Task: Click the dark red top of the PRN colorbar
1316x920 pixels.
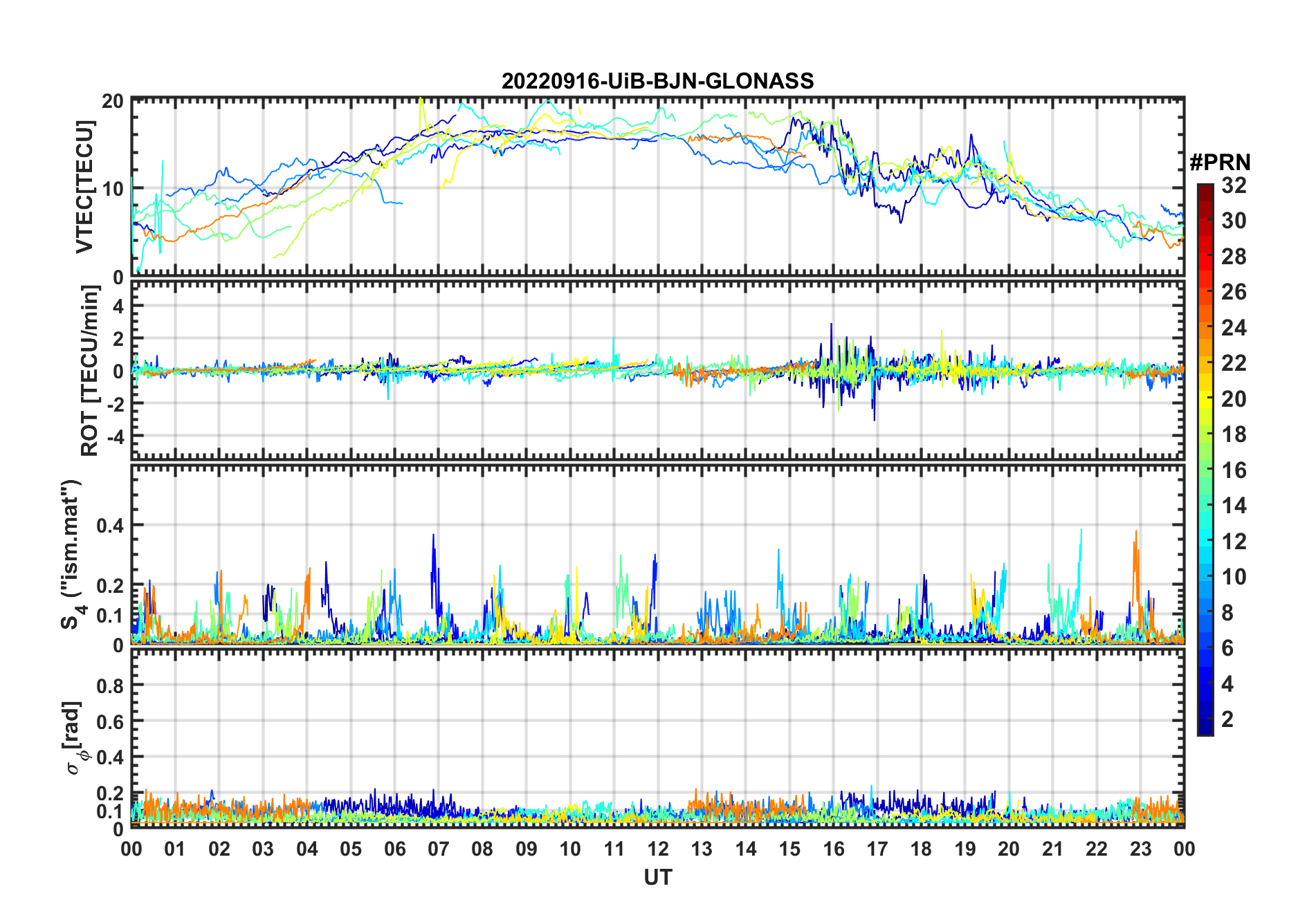Action: tap(1205, 189)
